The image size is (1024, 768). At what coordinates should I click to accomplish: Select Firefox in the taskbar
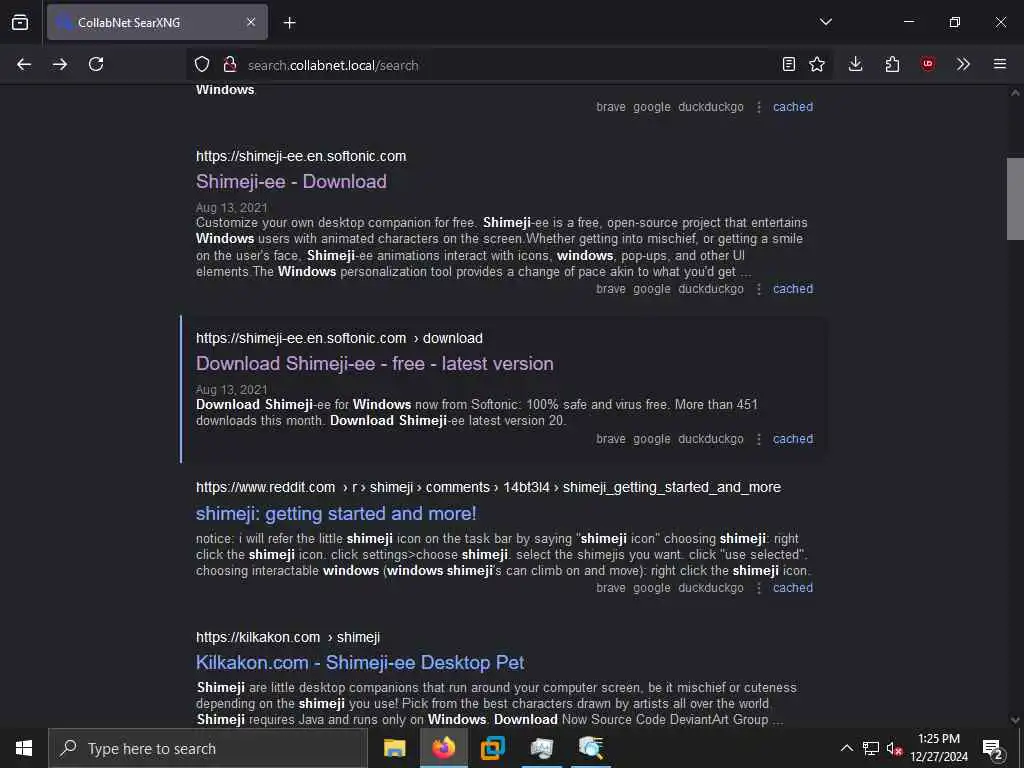point(443,748)
